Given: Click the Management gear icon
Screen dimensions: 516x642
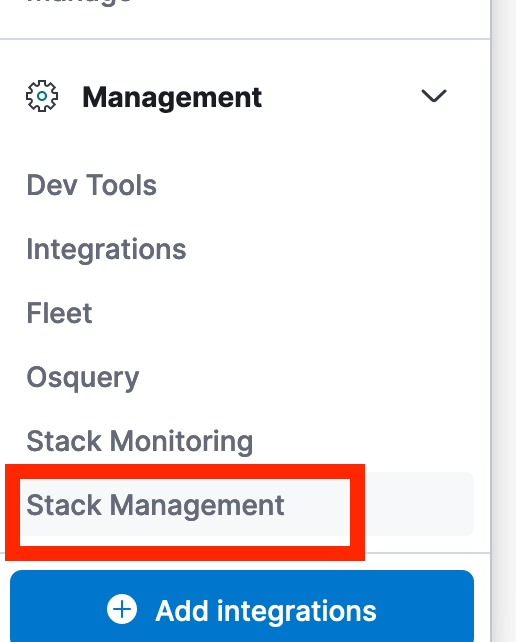Looking at the screenshot, I should point(42,96).
